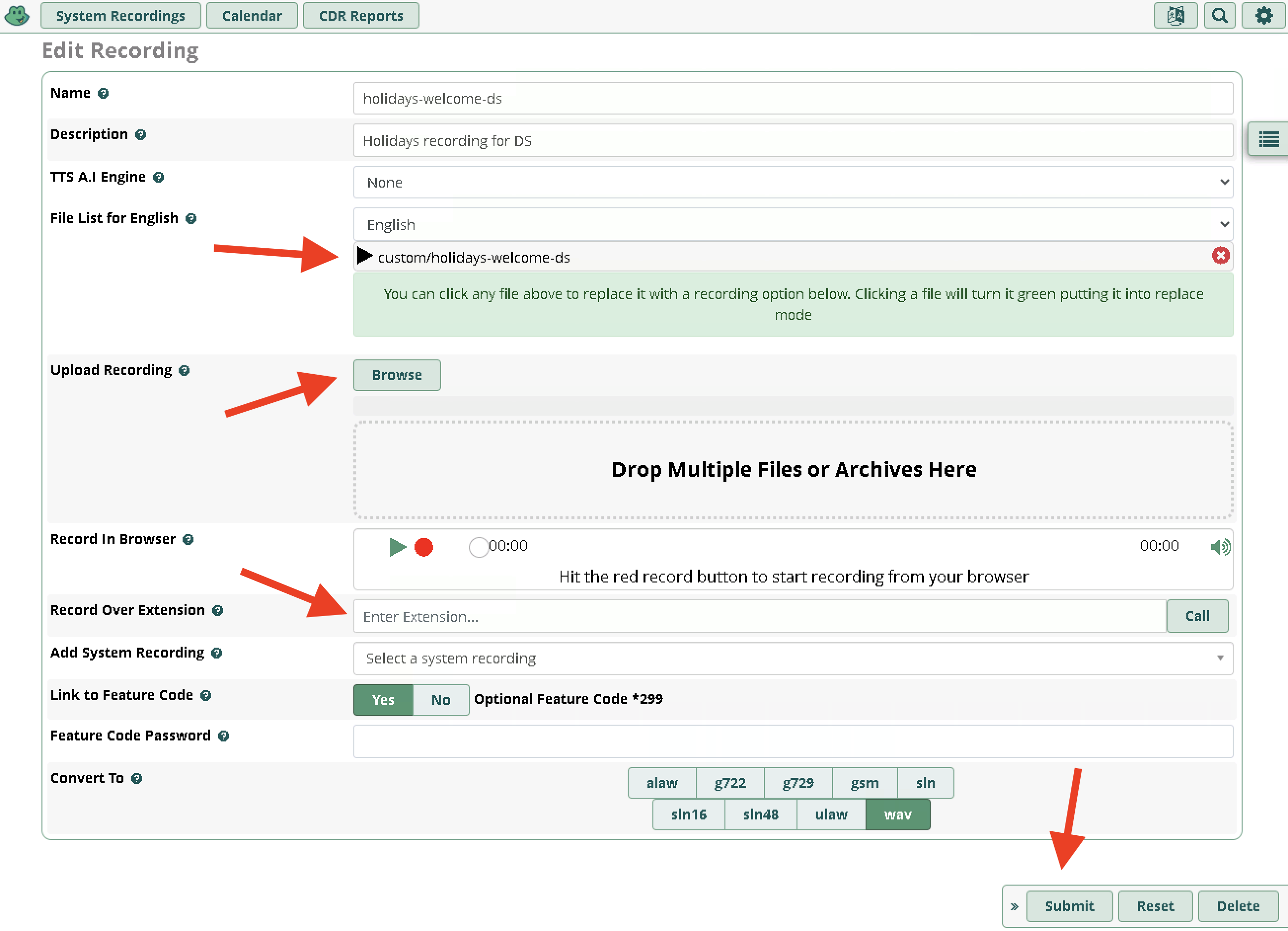Open the language selection icon
Viewport: 1288px width, 931px height.
coord(1175,15)
